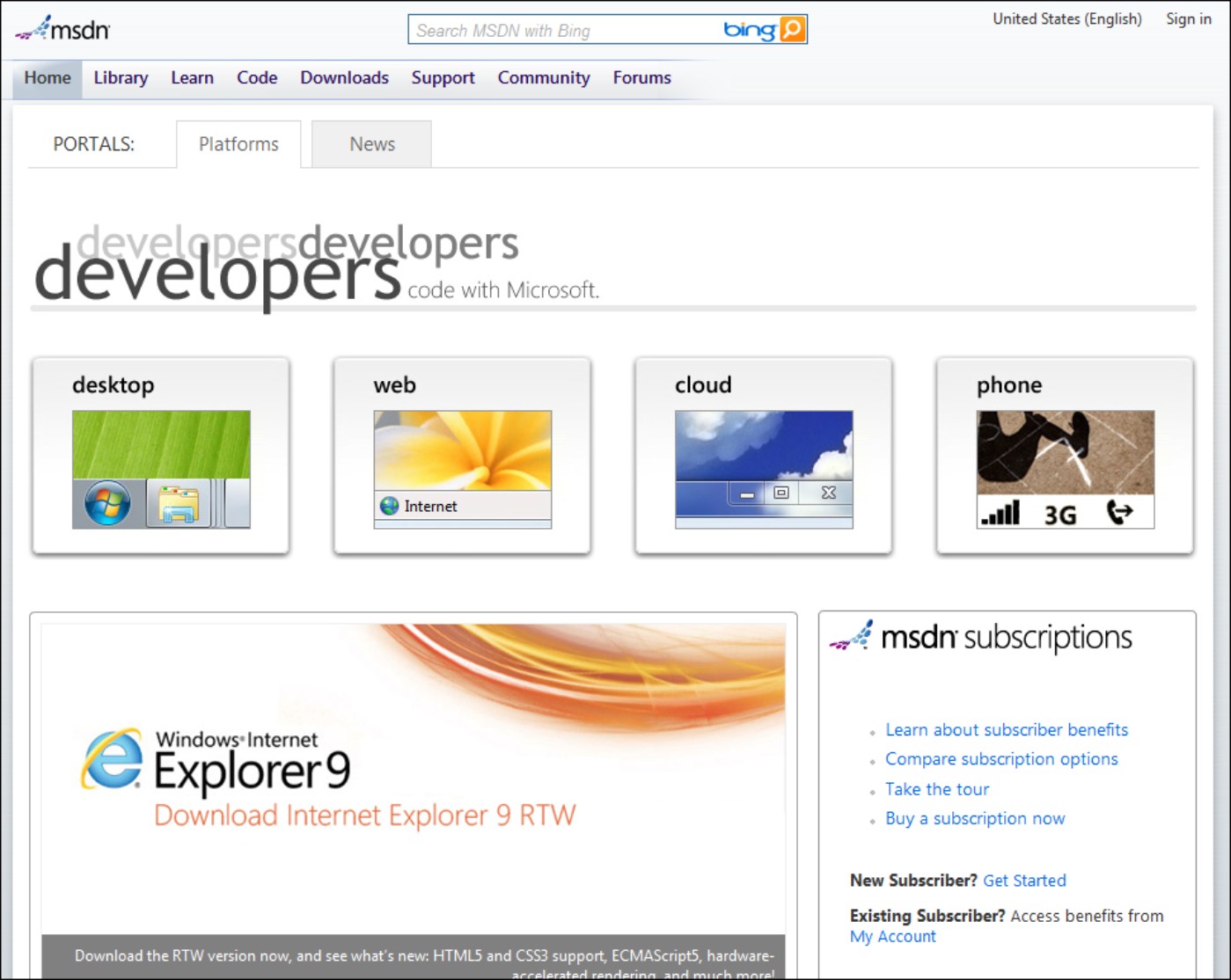The width and height of the screenshot is (1231, 980).
Task: Click the Get Started link
Action: tap(1024, 881)
